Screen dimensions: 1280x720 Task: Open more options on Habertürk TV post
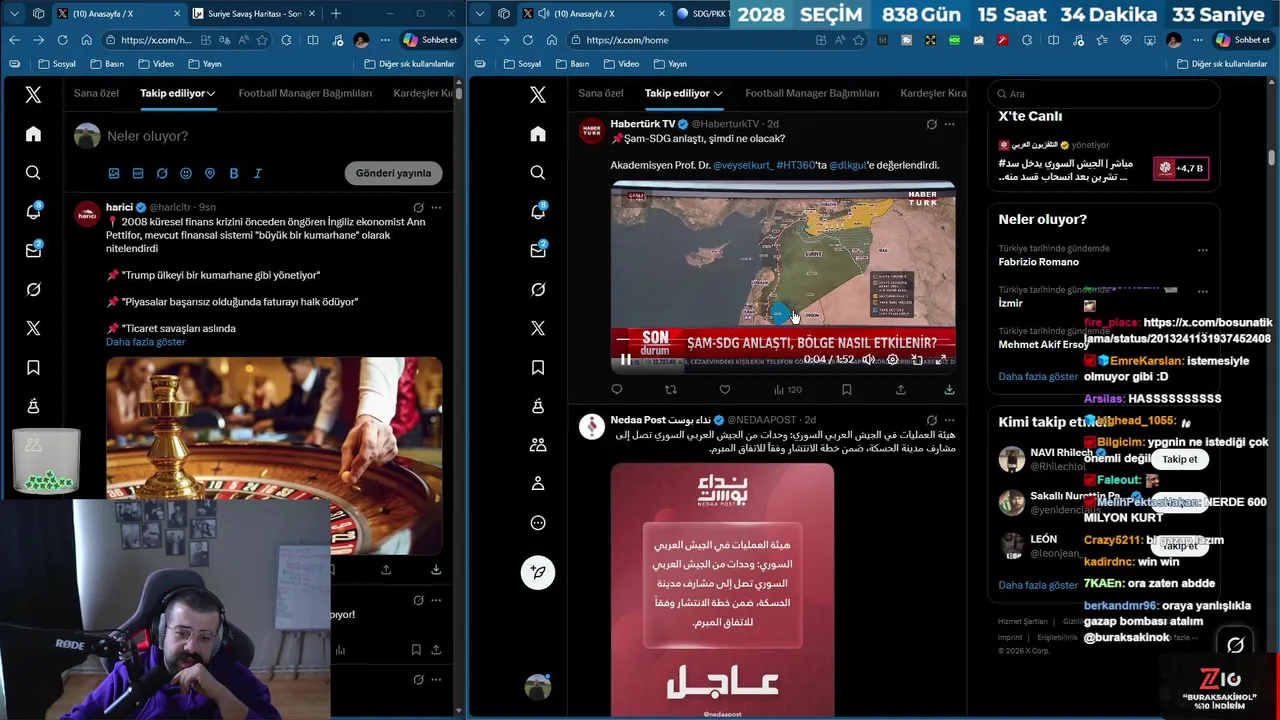[949, 124]
